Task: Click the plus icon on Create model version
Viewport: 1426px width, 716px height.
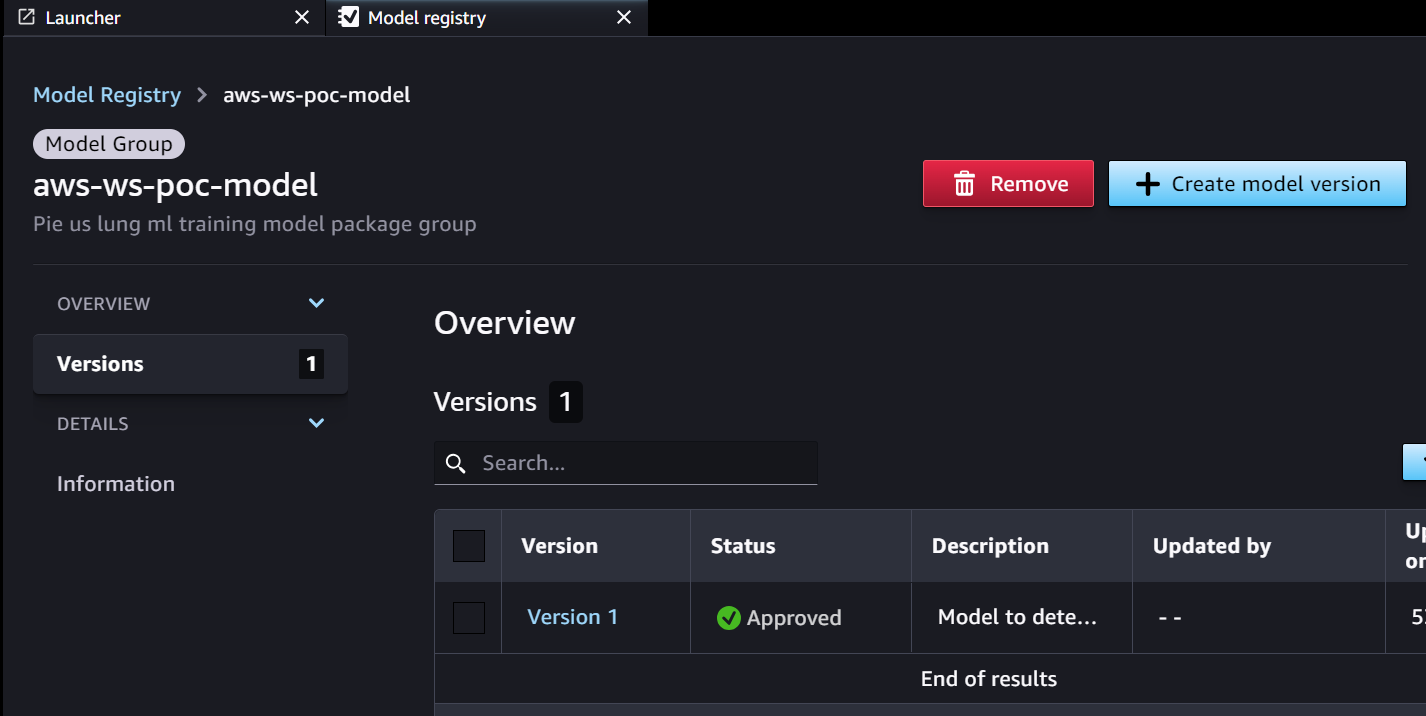Action: tap(1148, 184)
